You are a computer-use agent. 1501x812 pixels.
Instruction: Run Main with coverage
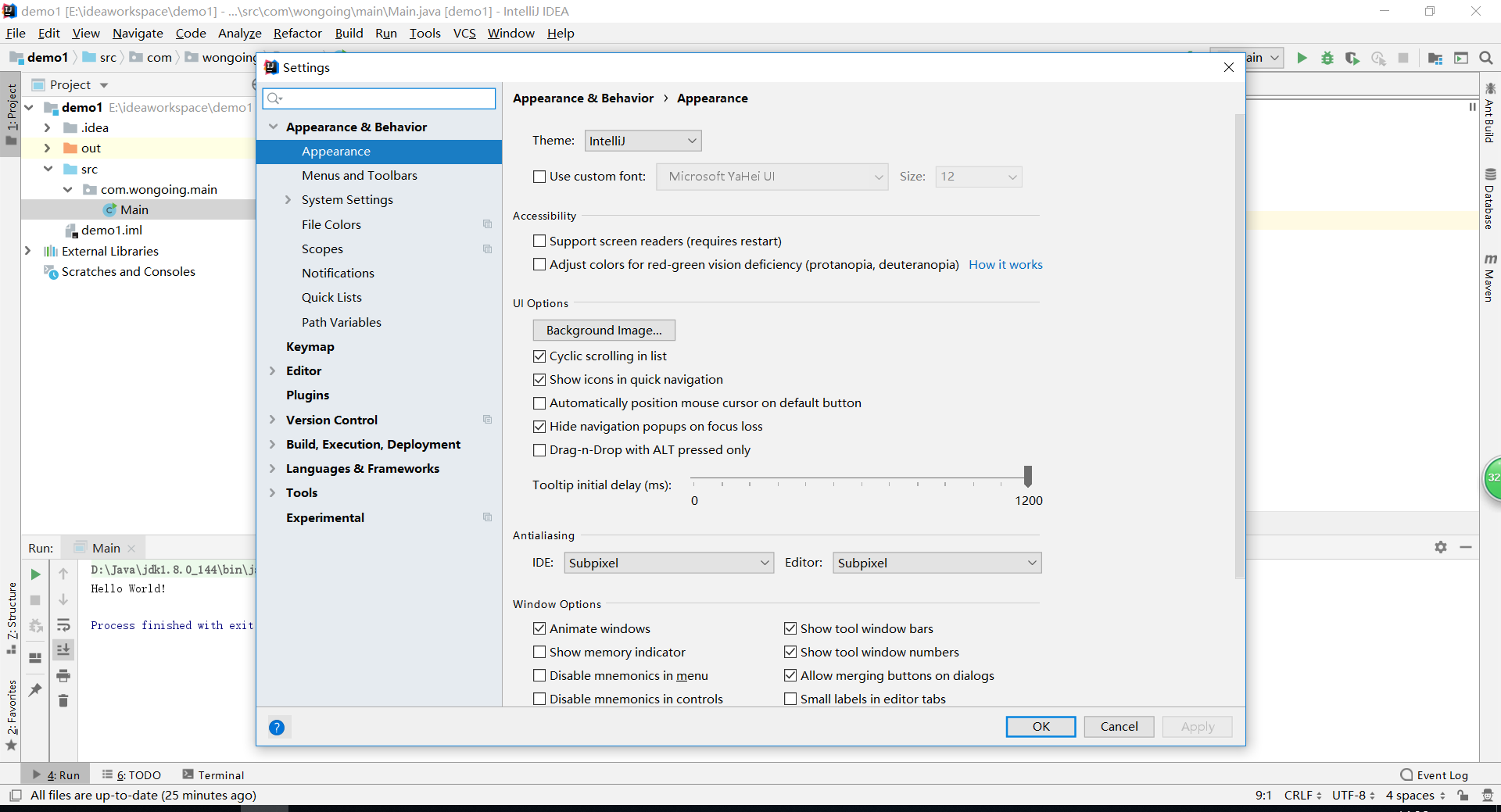pos(1352,58)
